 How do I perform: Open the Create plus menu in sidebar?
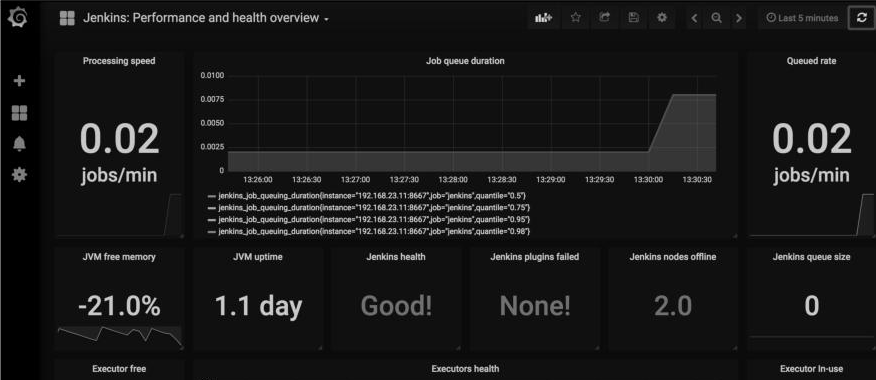19,81
